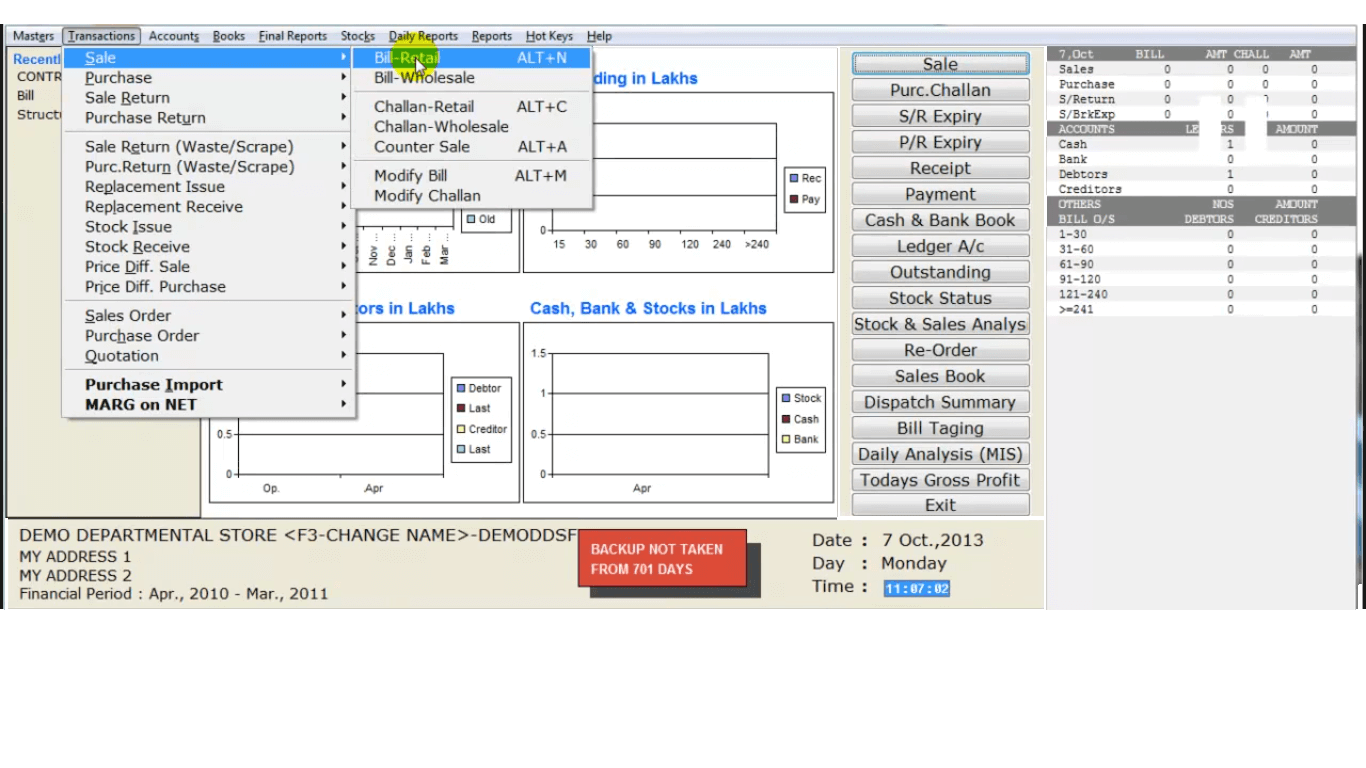
Task: Show the Stock Status report button
Action: (940, 298)
